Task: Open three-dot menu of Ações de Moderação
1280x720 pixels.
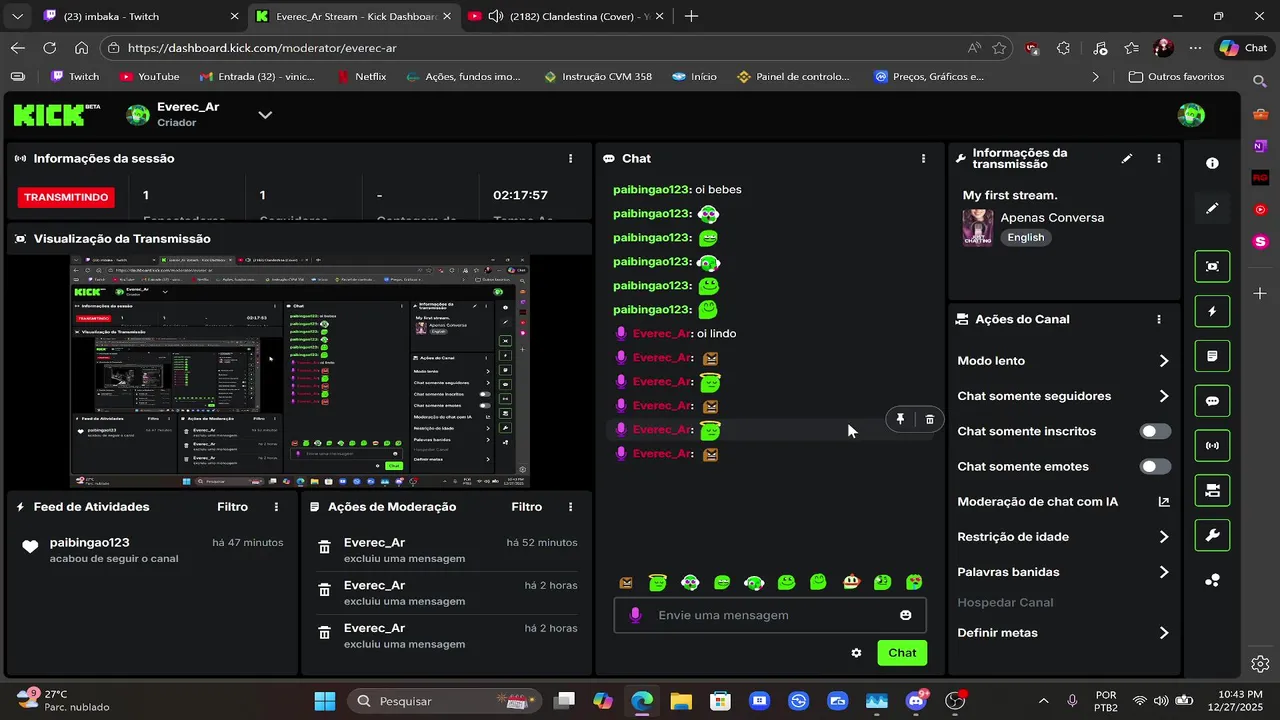Action: tap(571, 507)
